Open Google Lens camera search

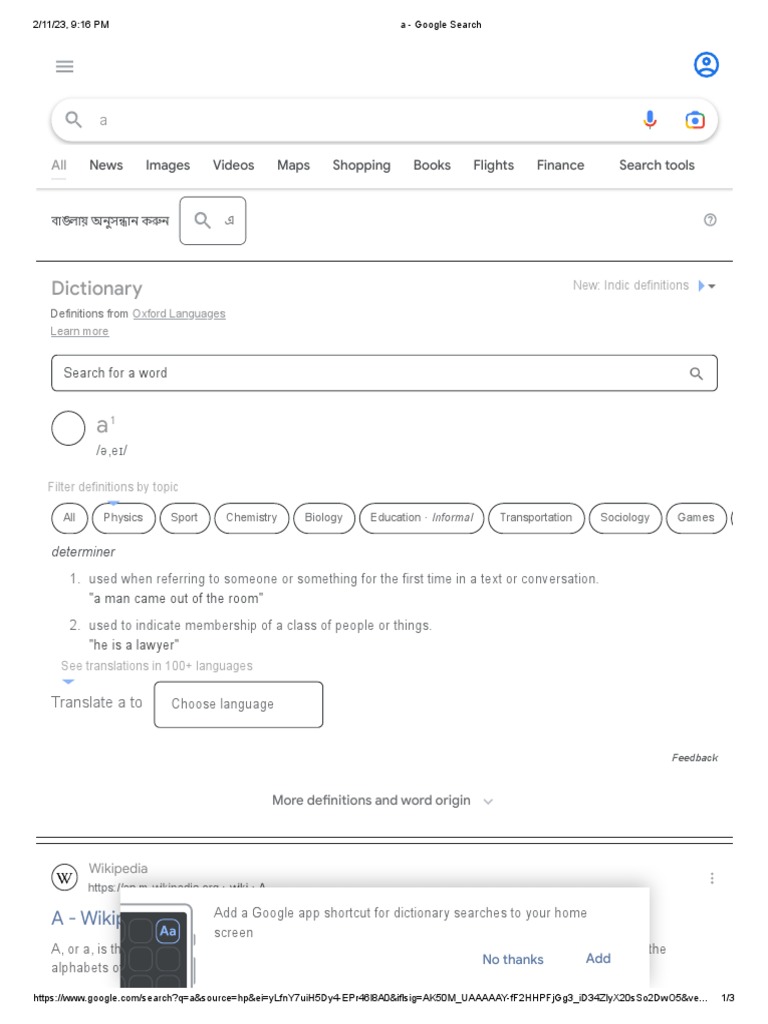[x=695, y=120]
